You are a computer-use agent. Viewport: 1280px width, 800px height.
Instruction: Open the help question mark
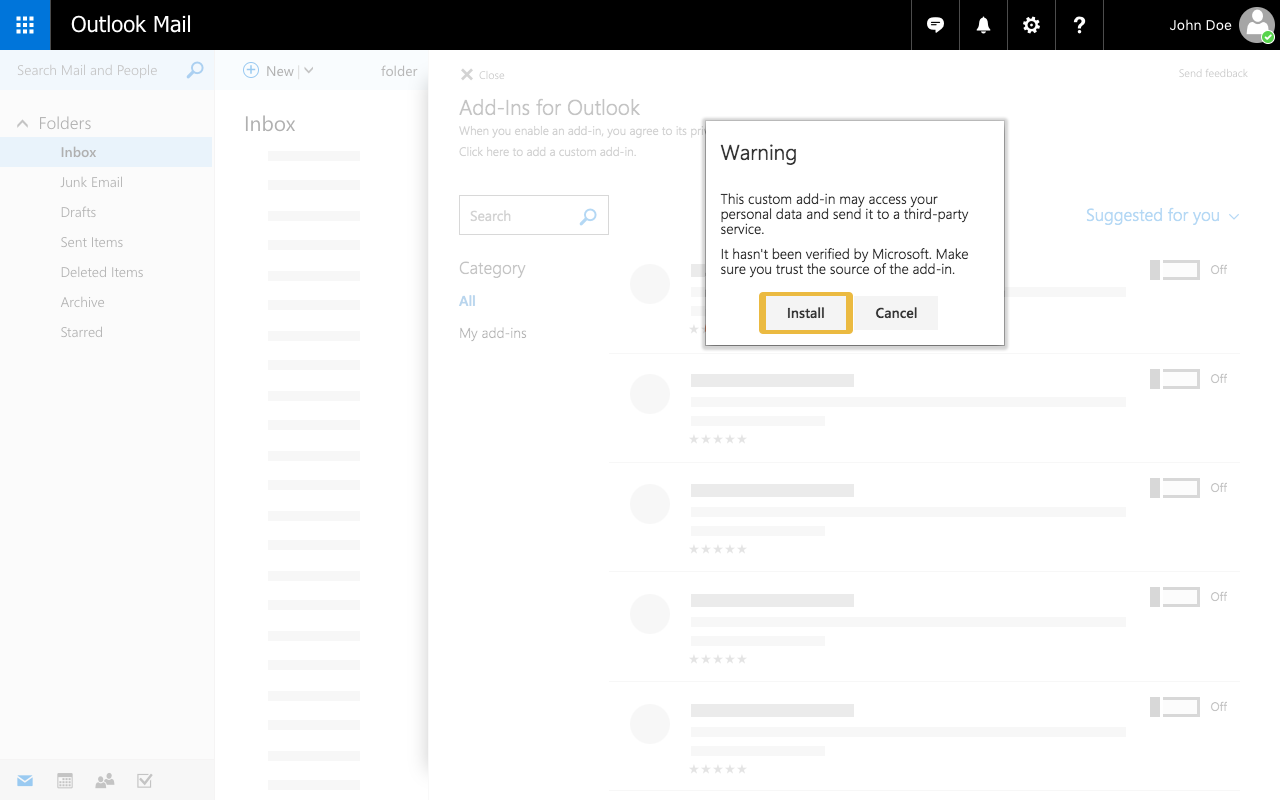[1080, 25]
